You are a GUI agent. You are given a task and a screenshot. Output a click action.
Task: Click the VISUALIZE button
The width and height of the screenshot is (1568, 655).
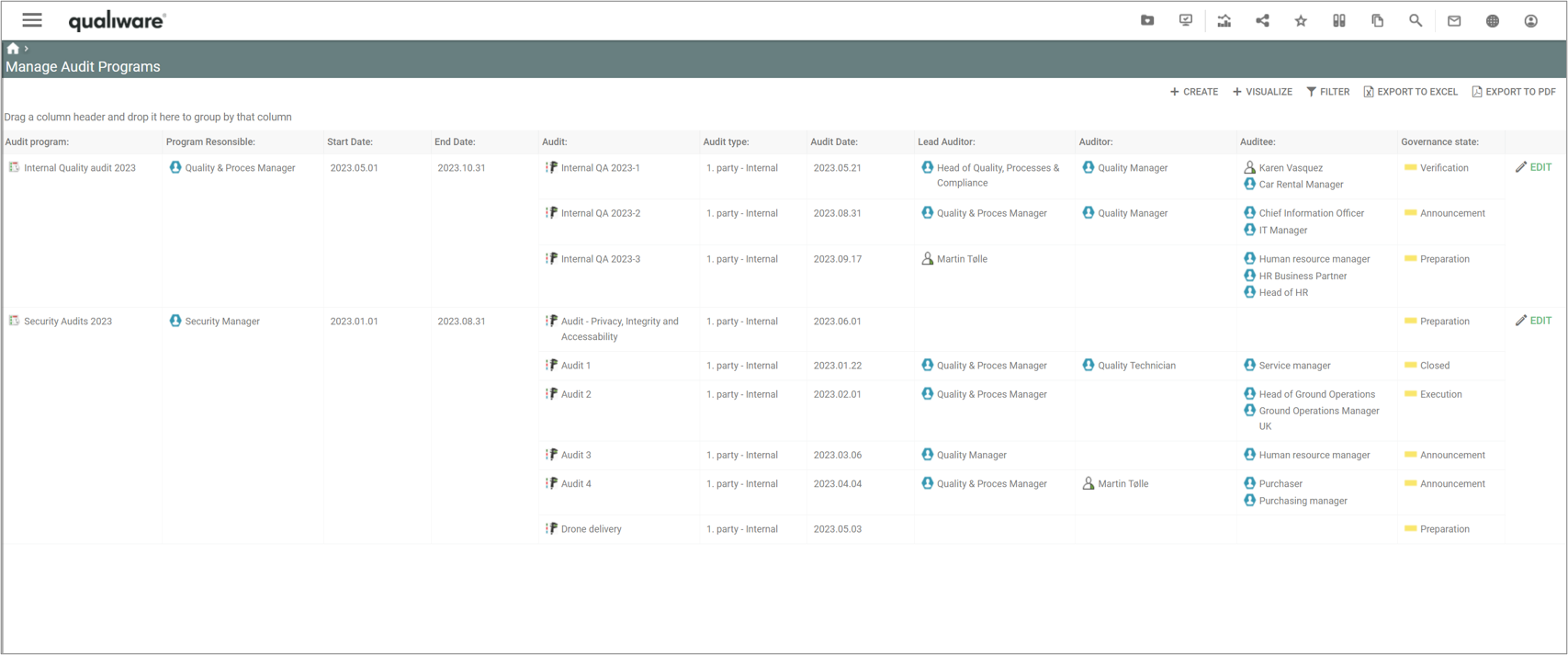coord(1262,92)
